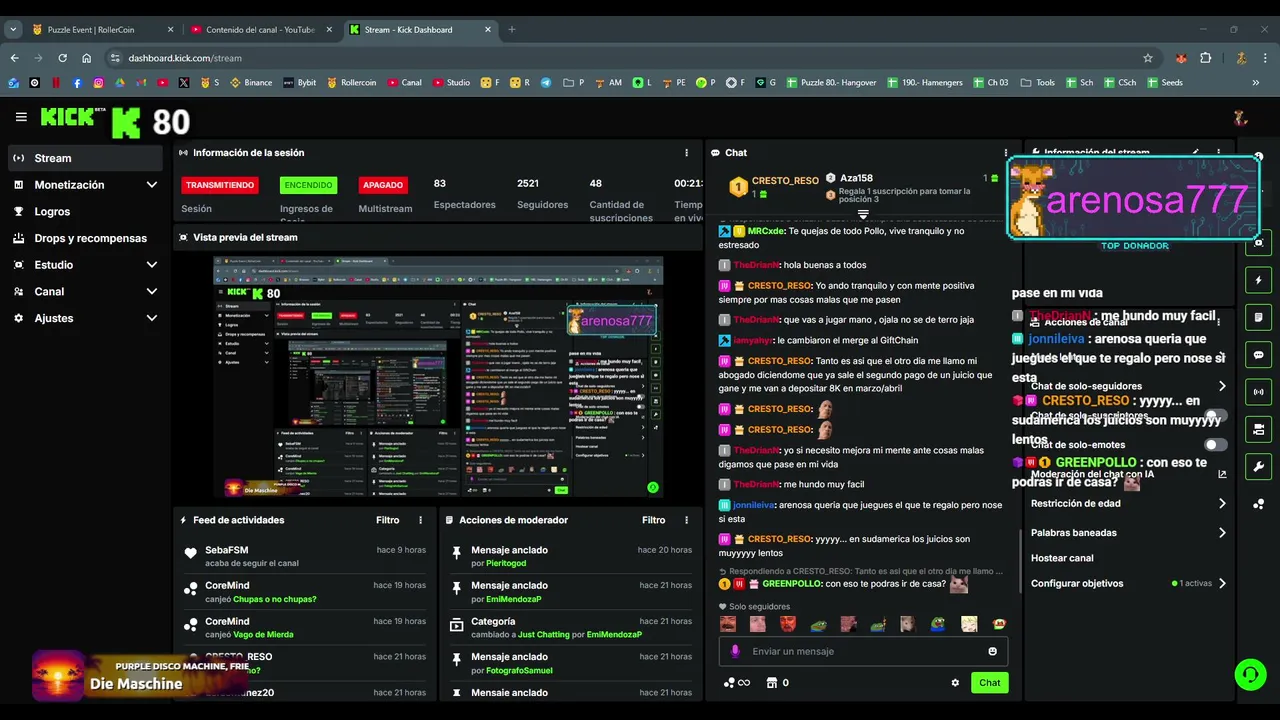Click MRCxde username in chat
Image resolution: width=1280 pixels, height=720 pixels.
pyautogui.click(x=766, y=231)
